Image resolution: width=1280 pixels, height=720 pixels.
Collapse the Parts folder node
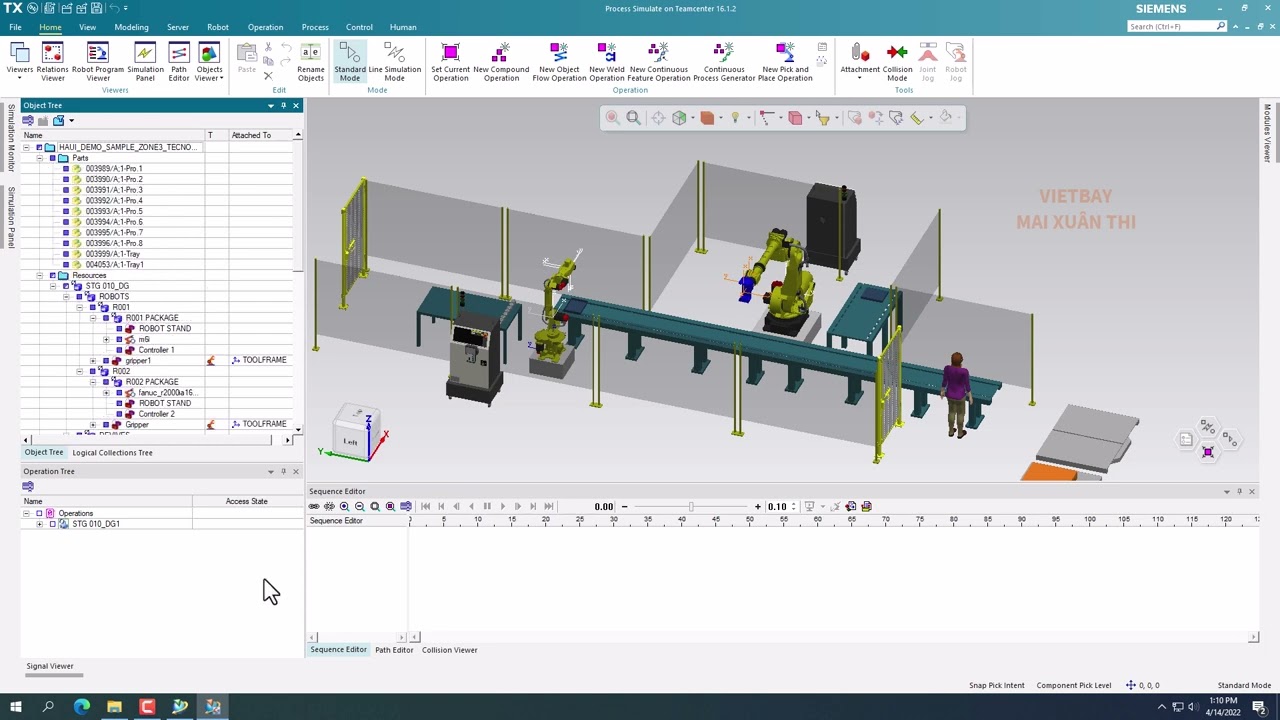[x=39, y=158]
